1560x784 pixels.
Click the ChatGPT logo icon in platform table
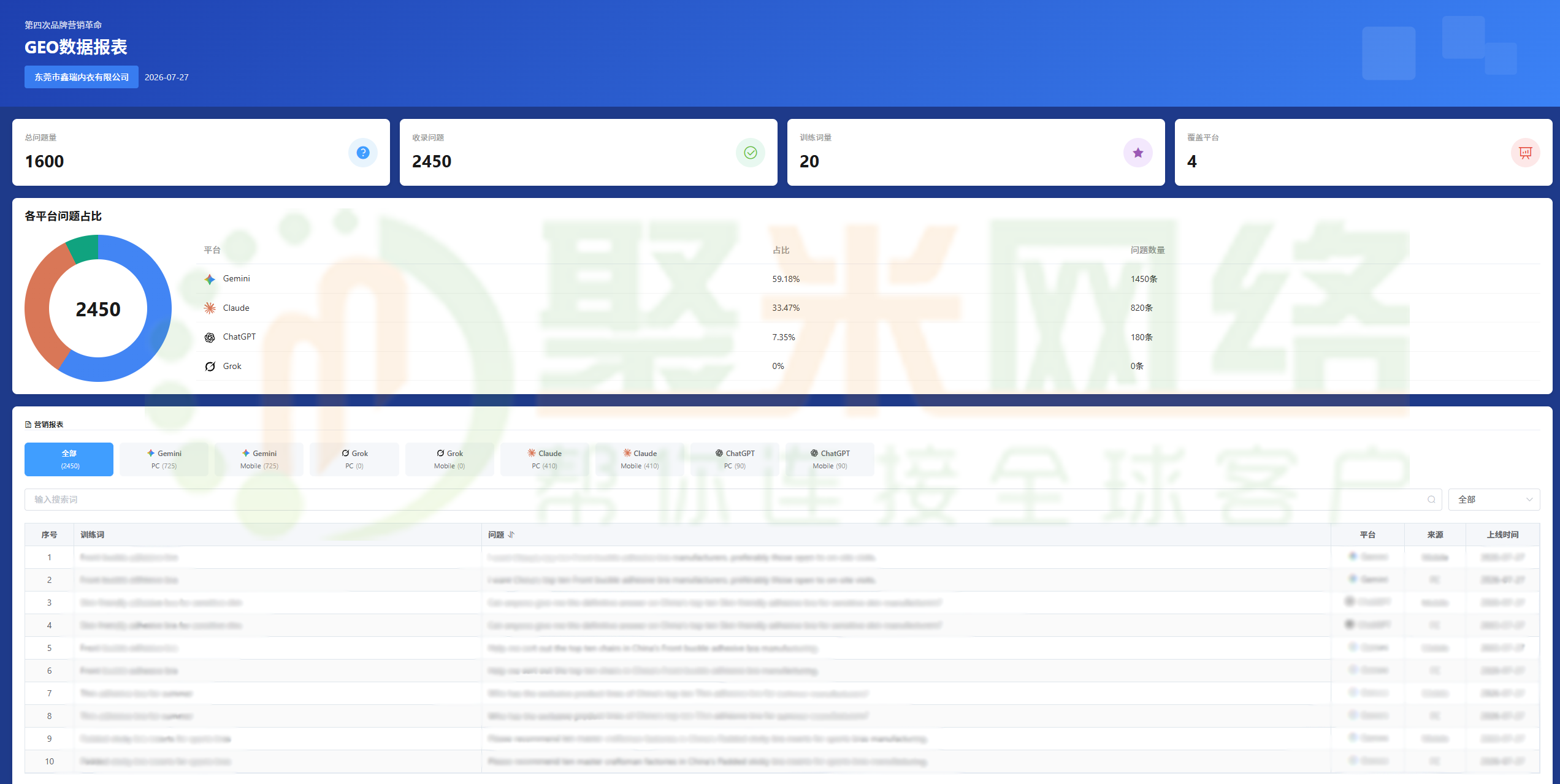point(210,337)
